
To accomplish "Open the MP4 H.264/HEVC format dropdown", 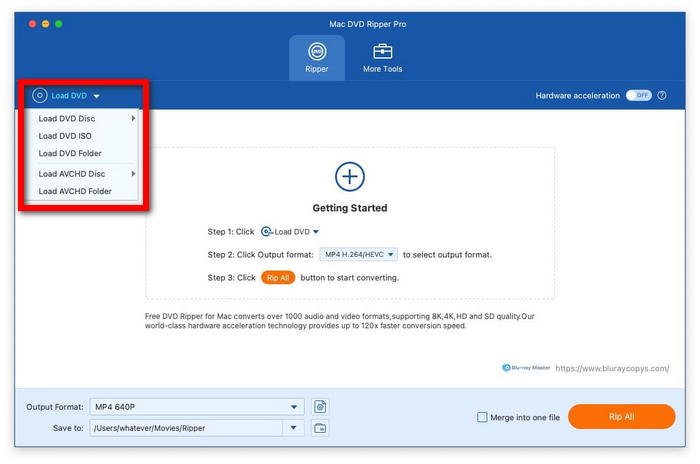I will click(x=359, y=255).
